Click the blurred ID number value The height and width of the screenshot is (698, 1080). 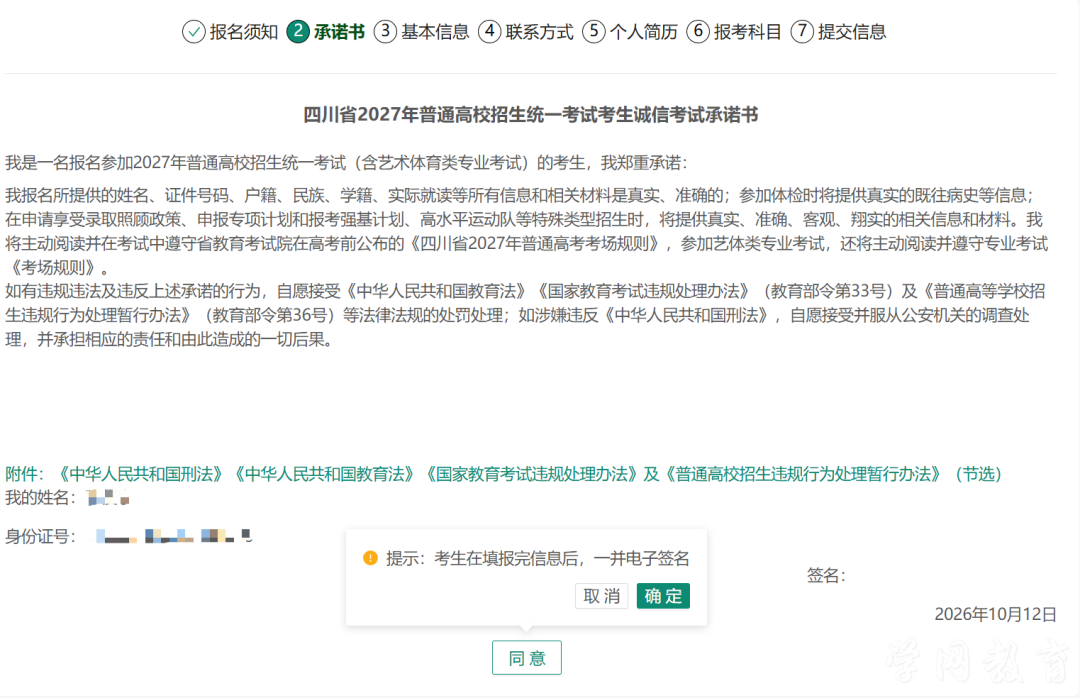(174, 536)
